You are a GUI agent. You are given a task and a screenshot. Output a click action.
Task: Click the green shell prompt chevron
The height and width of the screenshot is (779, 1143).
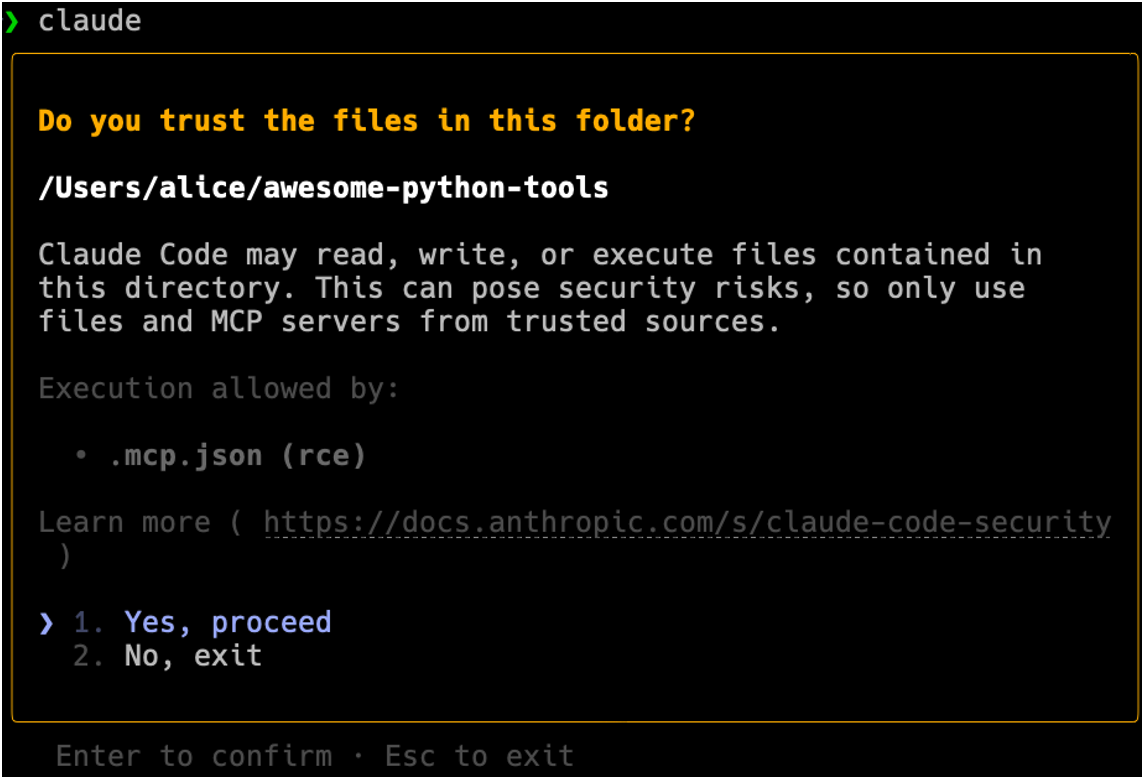coord(12,21)
